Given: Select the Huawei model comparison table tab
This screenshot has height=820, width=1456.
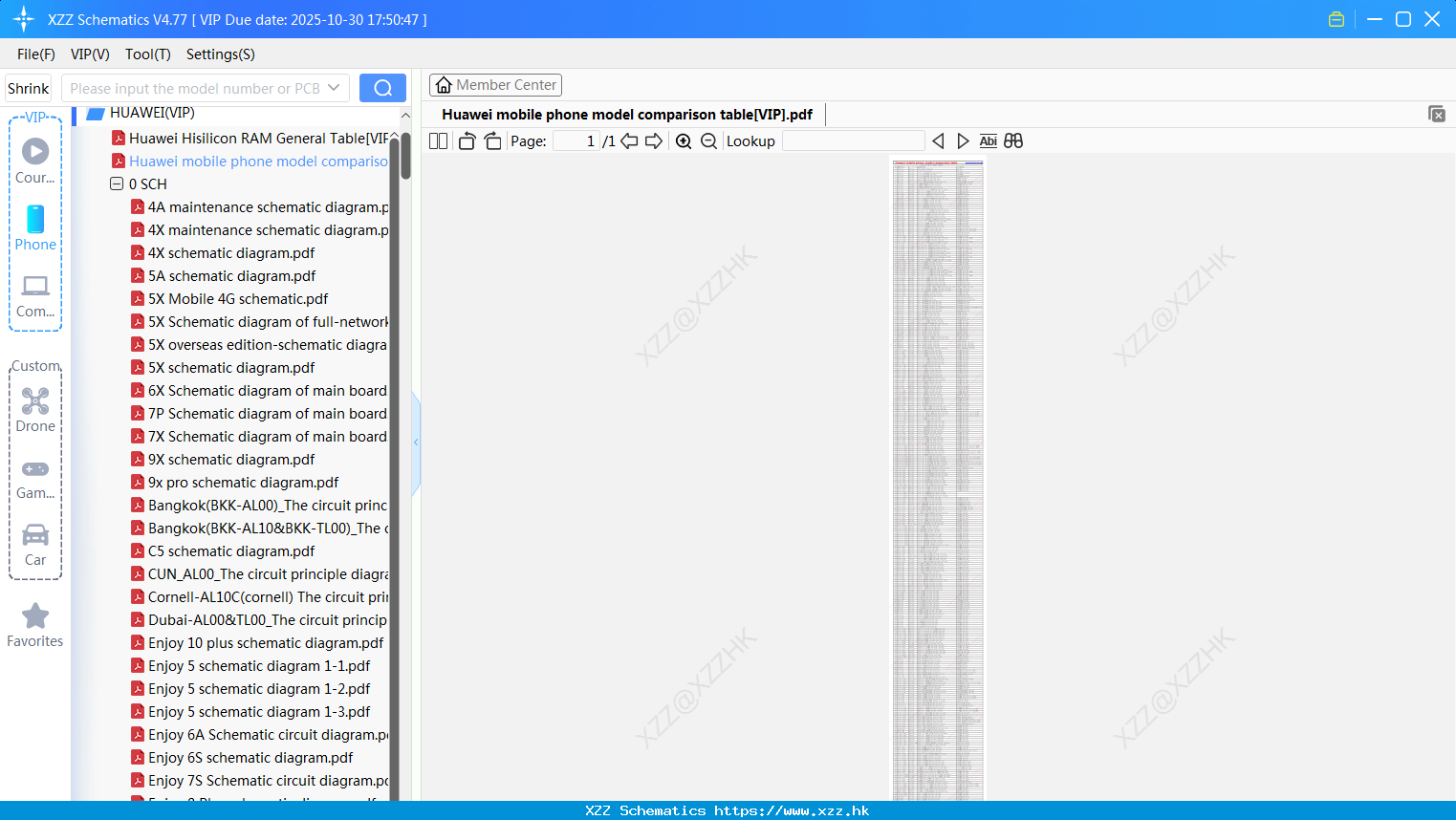Looking at the screenshot, I should pyautogui.click(x=627, y=115).
